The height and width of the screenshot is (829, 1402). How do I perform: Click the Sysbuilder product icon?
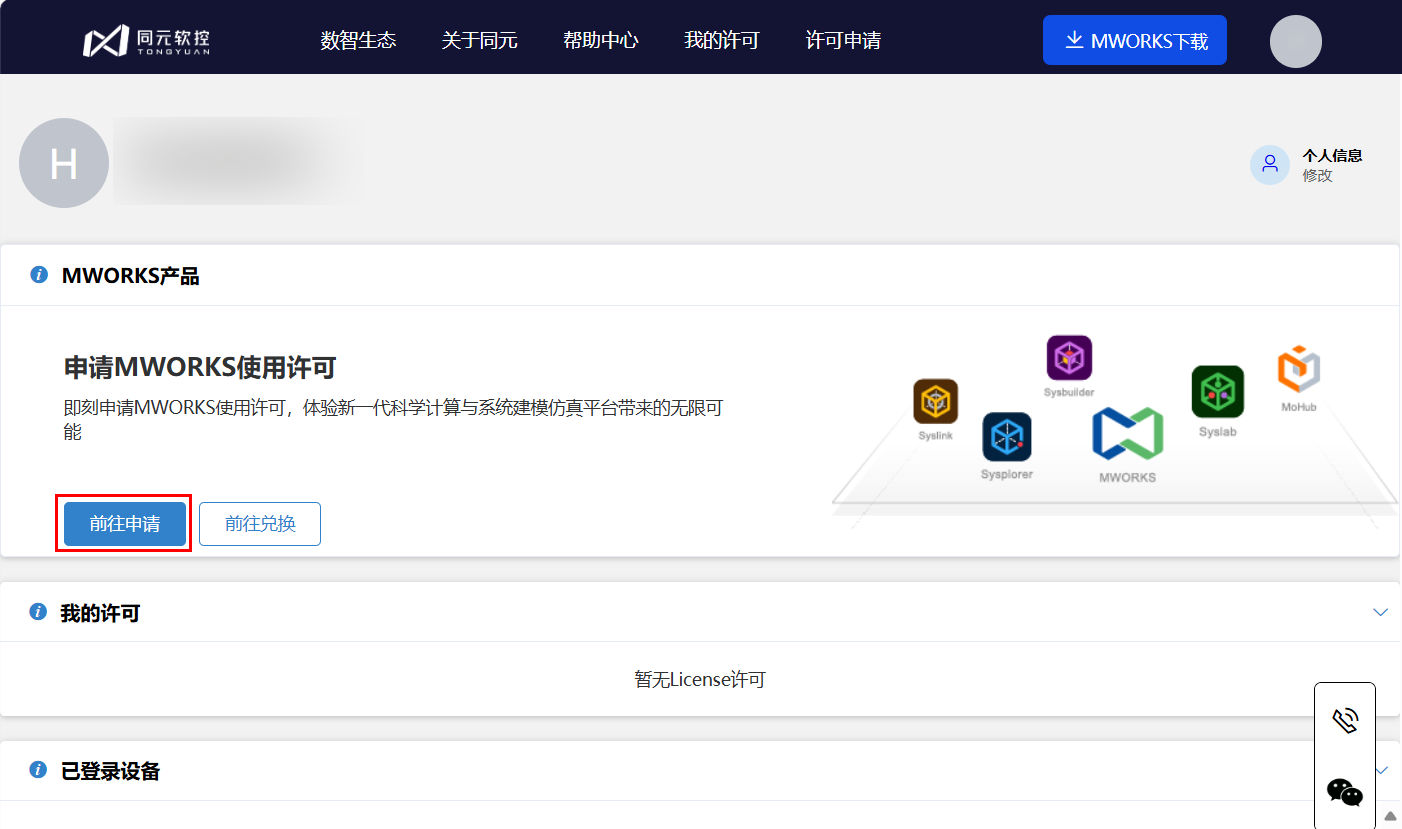[x=1069, y=358]
